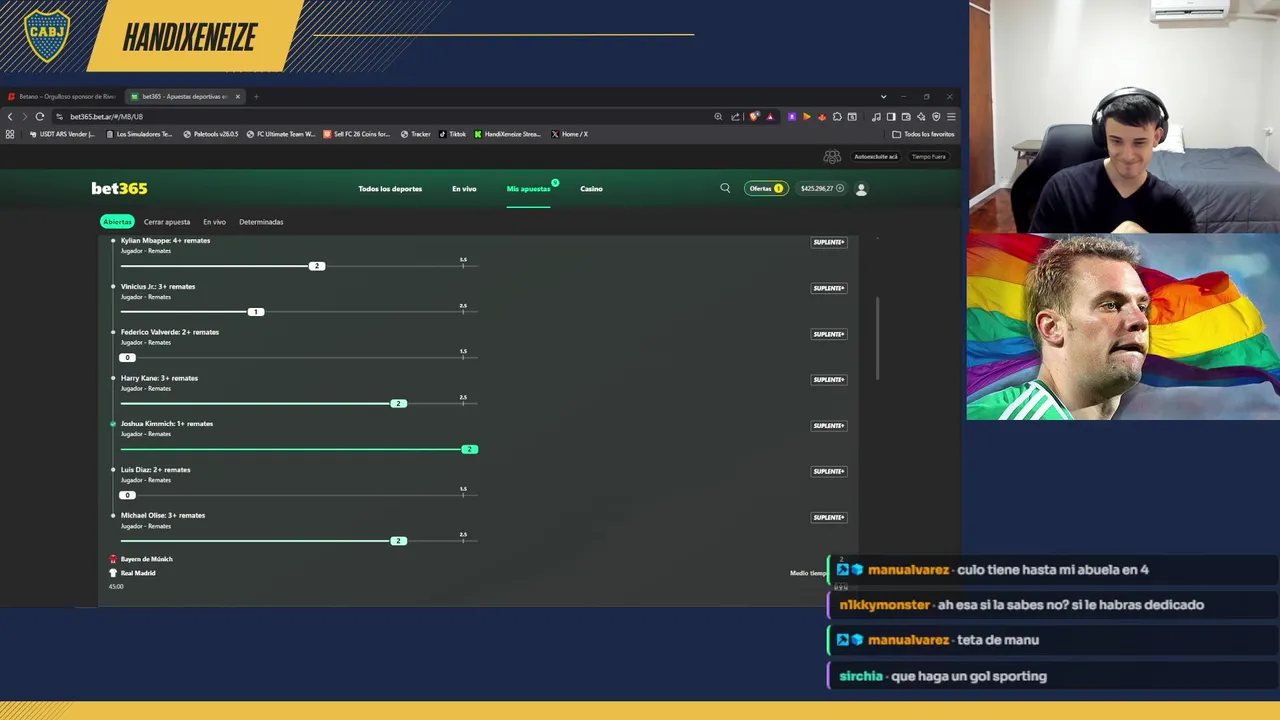Click SUPLENTE+ for Harry Kane

828,380
